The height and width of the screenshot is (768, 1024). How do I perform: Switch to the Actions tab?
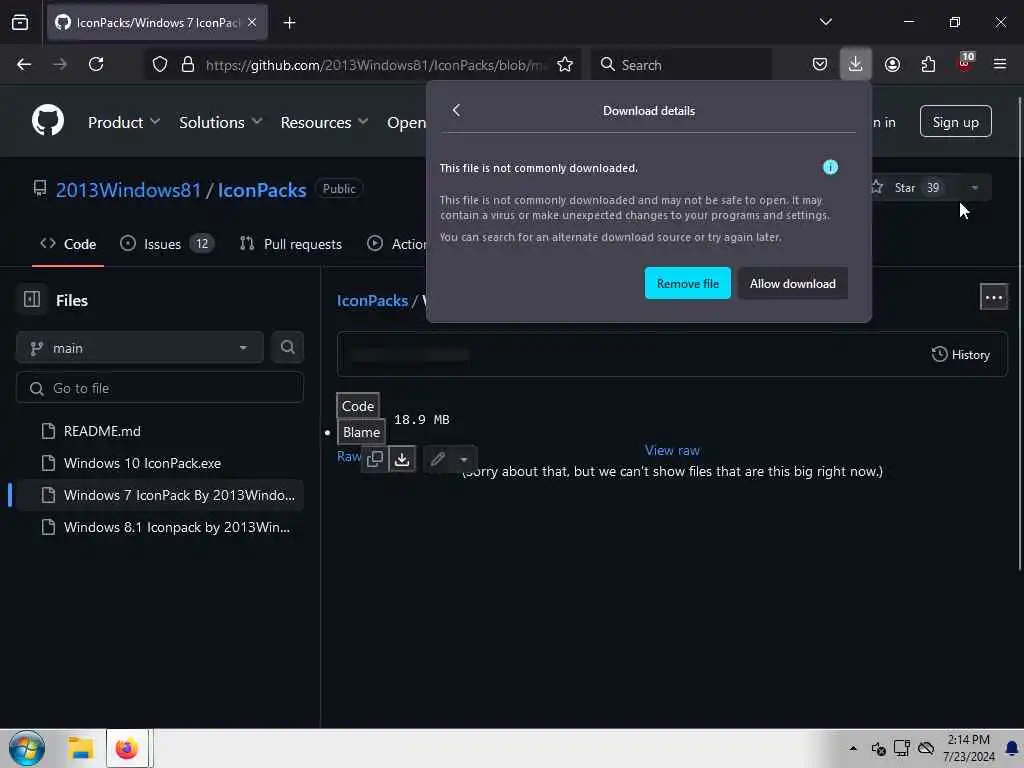(396, 244)
